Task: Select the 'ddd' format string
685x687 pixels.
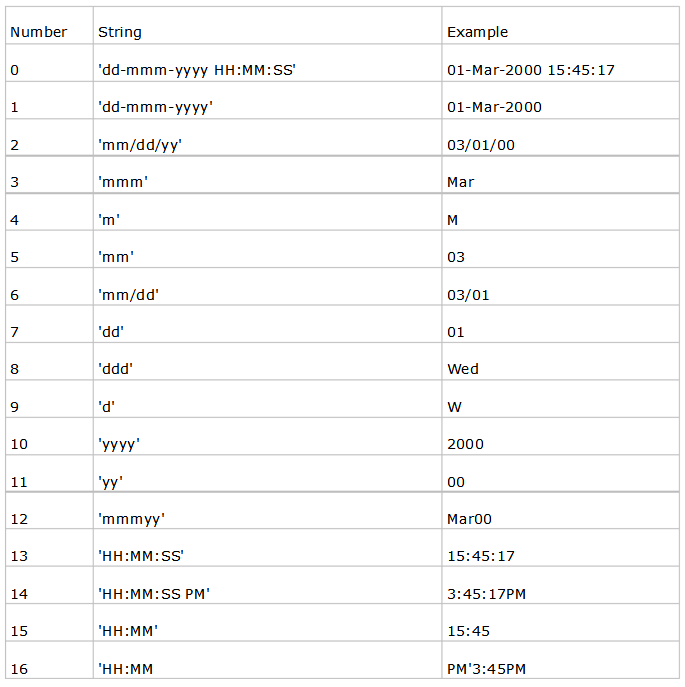Action: (116, 369)
